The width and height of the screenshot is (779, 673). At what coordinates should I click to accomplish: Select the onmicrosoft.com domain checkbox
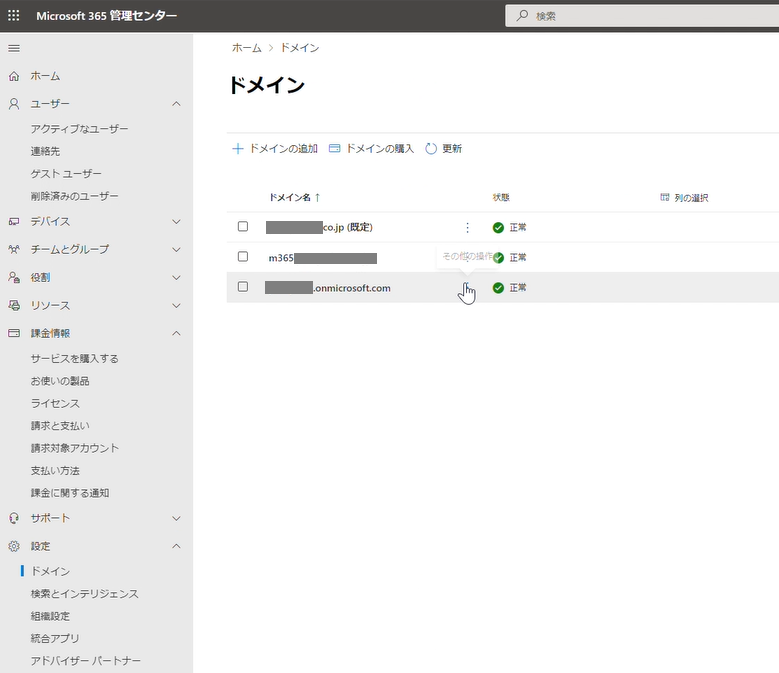pyautogui.click(x=243, y=287)
